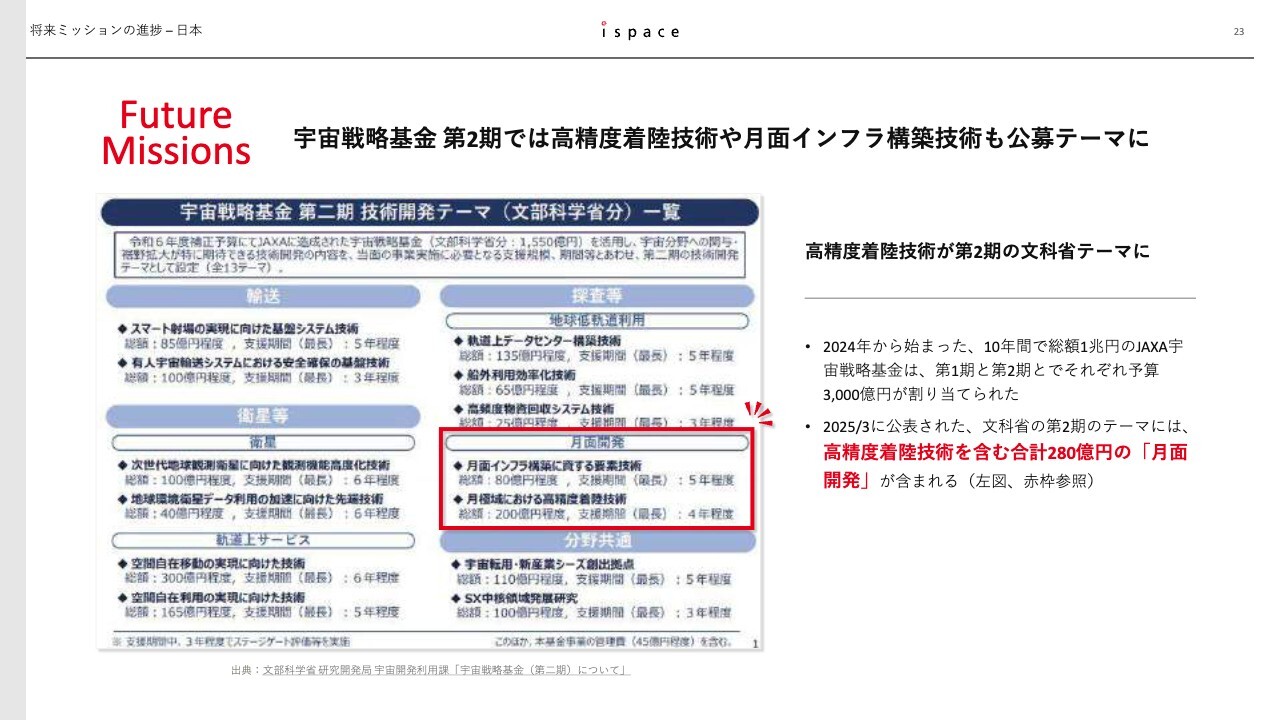Viewport: 1280px width, 720px height.
Task: Click the amount line 総額：40億円程度
Action: [262, 513]
